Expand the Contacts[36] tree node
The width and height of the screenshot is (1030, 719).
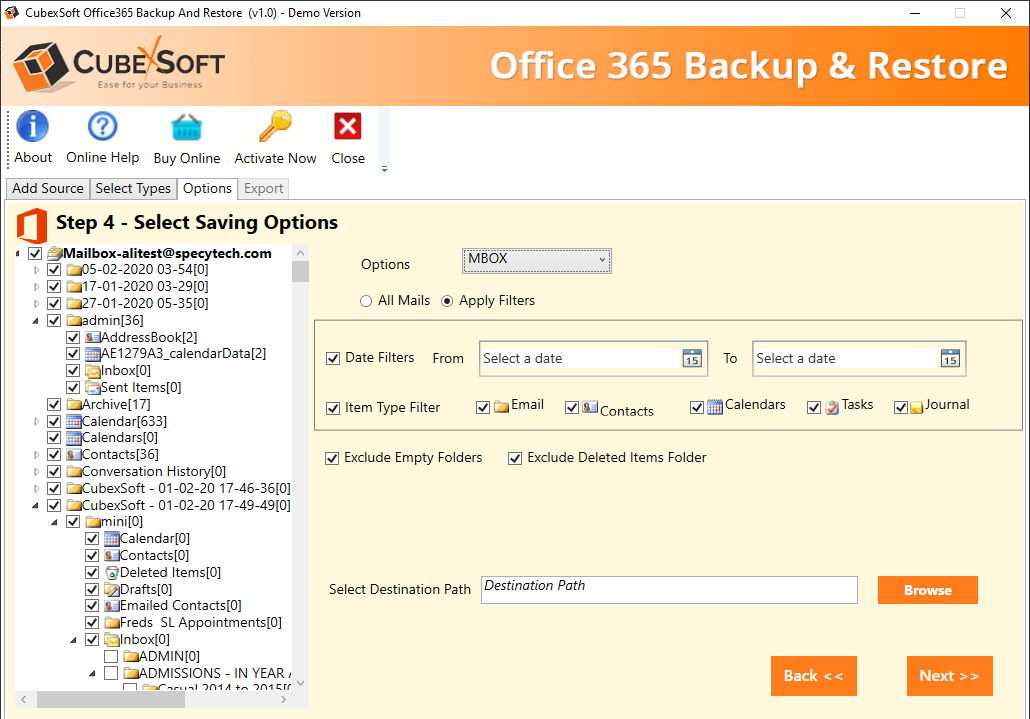tap(36, 455)
